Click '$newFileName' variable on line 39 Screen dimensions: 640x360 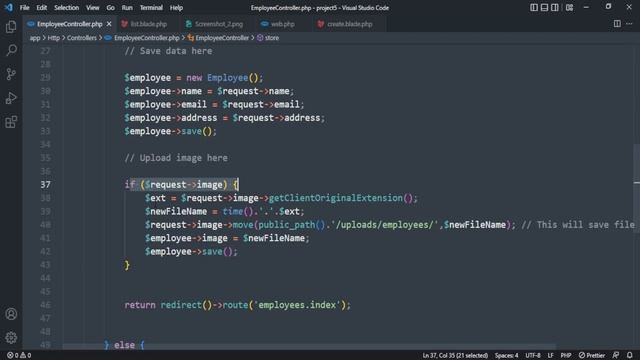pos(176,211)
